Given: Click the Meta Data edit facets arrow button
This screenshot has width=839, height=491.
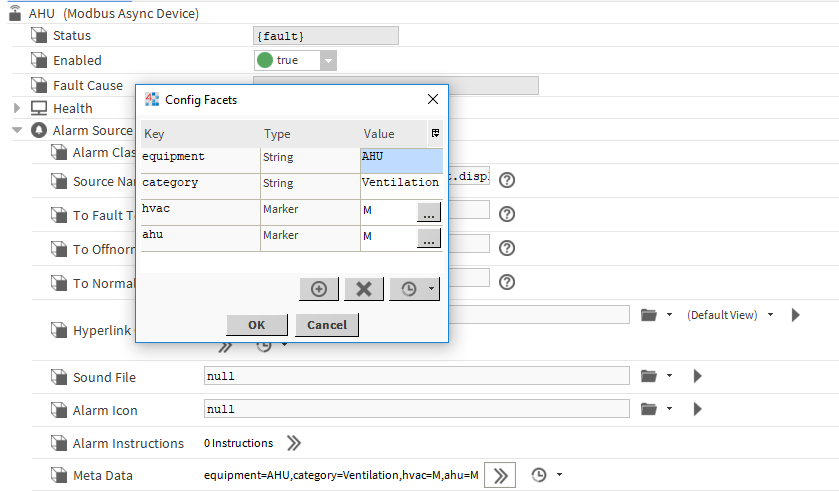Looking at the screenshot, I should pos(500,475).
